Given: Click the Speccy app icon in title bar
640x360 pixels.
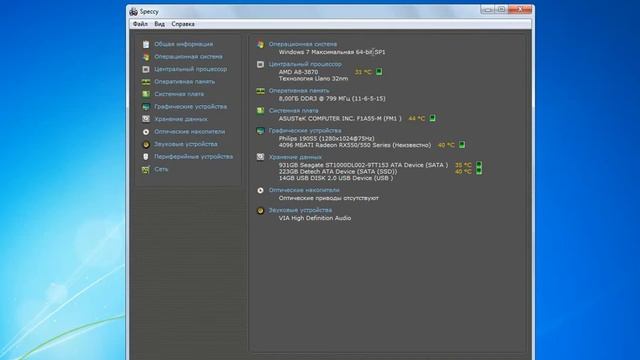Looking at the screenshot, I should (x=133, y=11).
